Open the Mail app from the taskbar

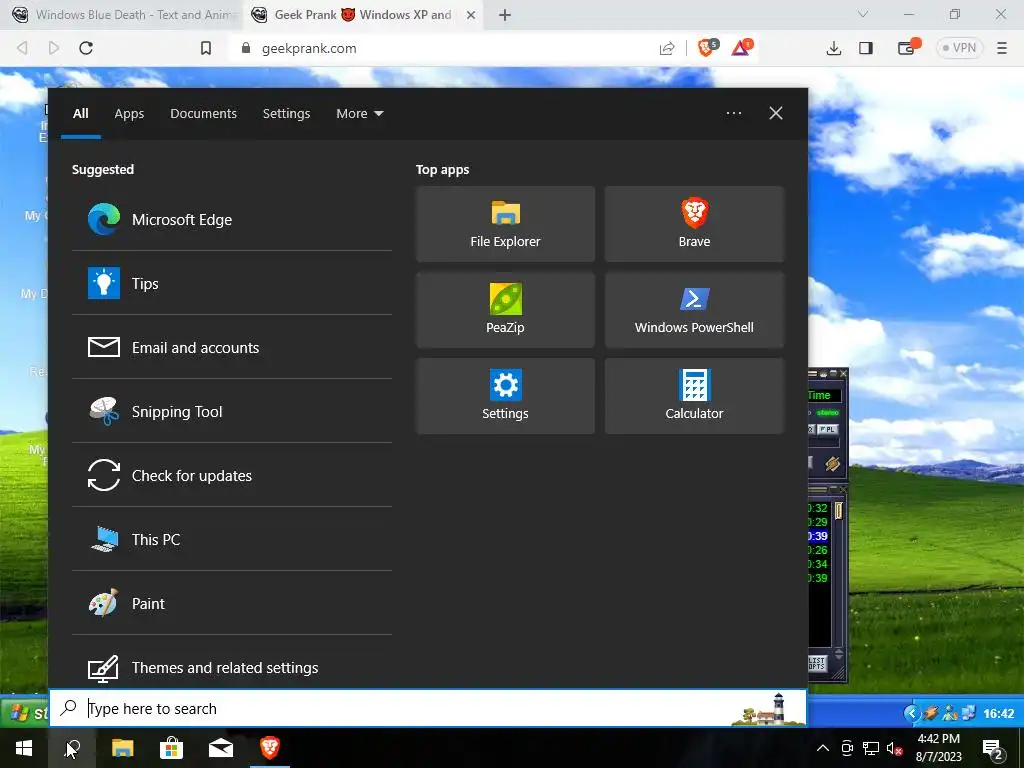(x=221, y=748)
